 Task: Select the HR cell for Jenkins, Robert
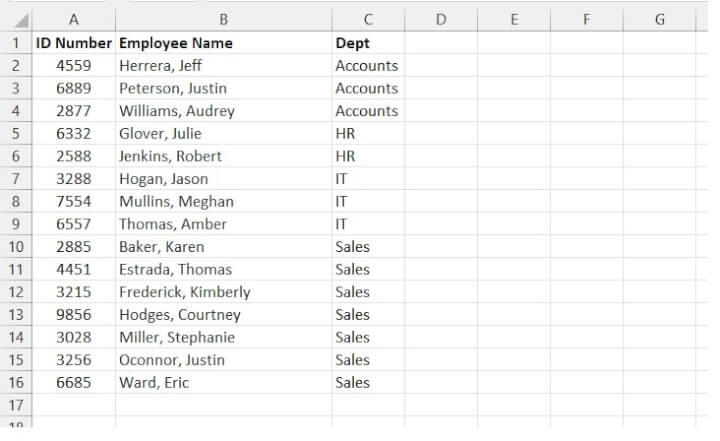coord(368,156)
